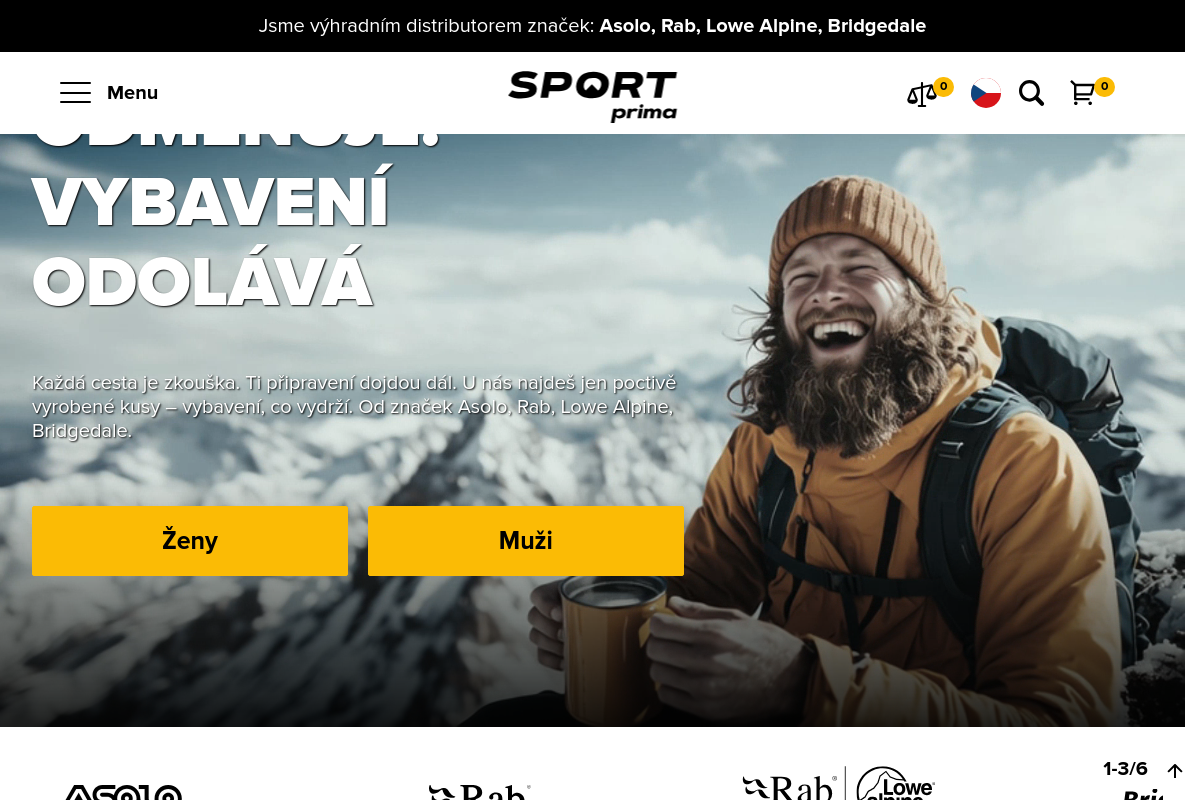Viewport: 1200px width, 800px height.
Task: Open the search magnifier icon
Action: coord(1031,93)
